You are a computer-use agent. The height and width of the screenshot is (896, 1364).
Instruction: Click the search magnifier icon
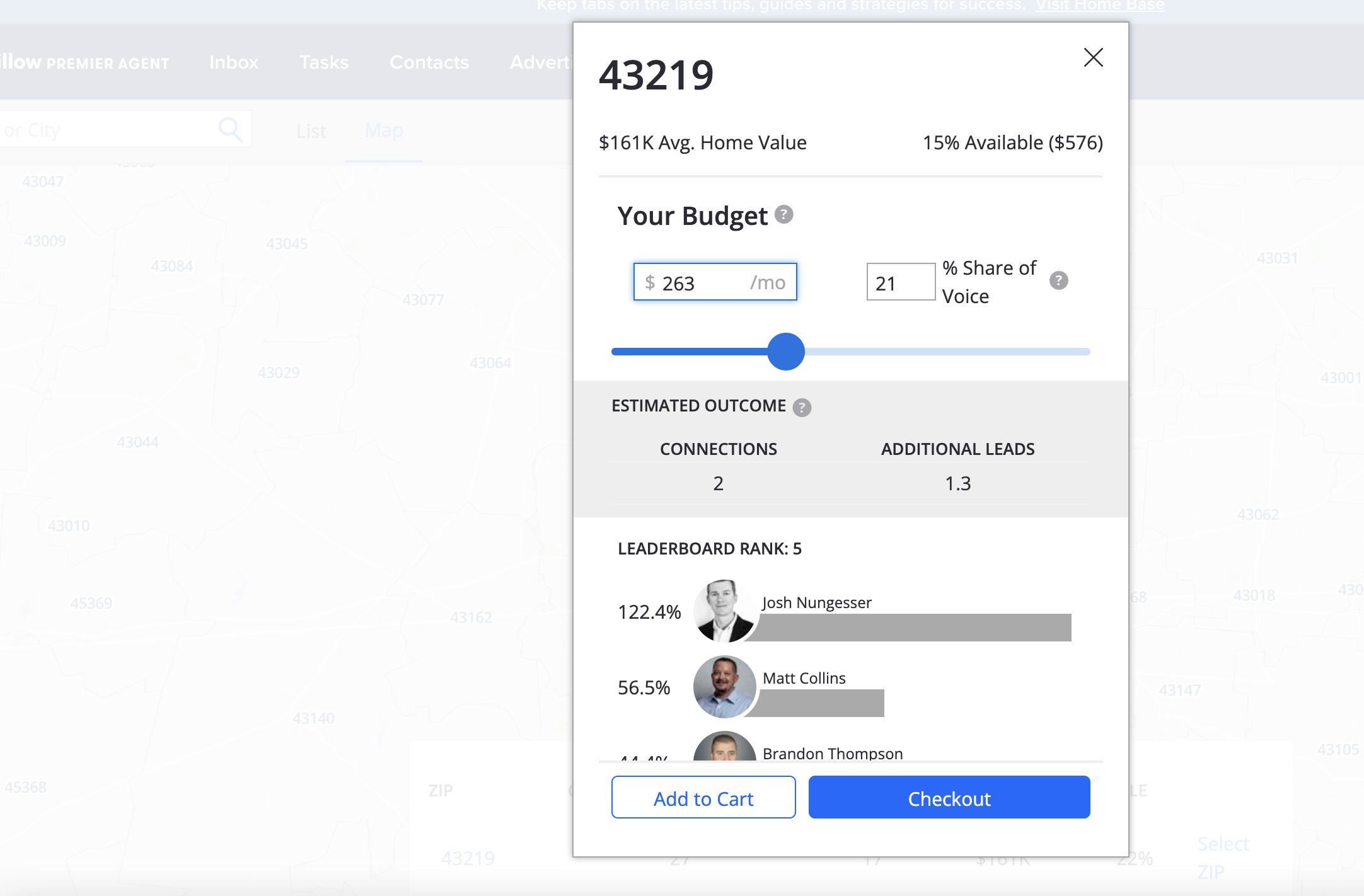(230, 130)
